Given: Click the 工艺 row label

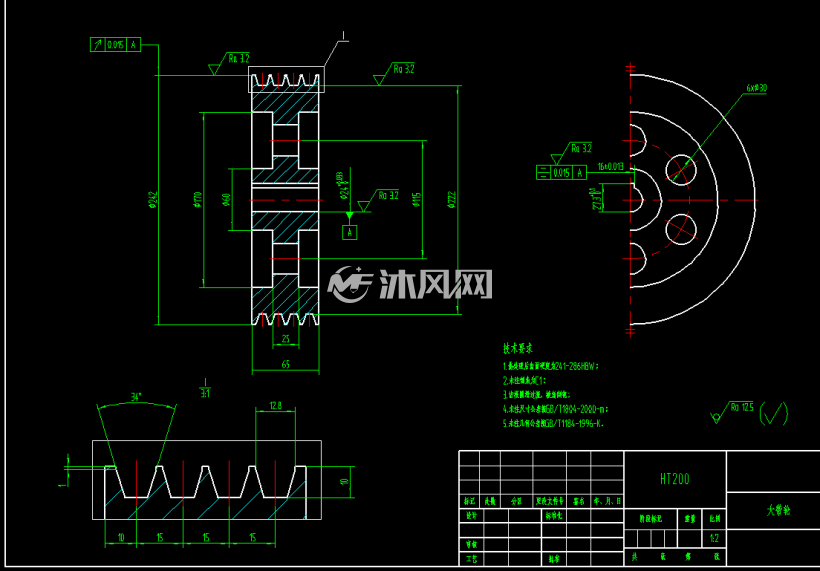Looking at the screenshot, I should coord(471,559).
